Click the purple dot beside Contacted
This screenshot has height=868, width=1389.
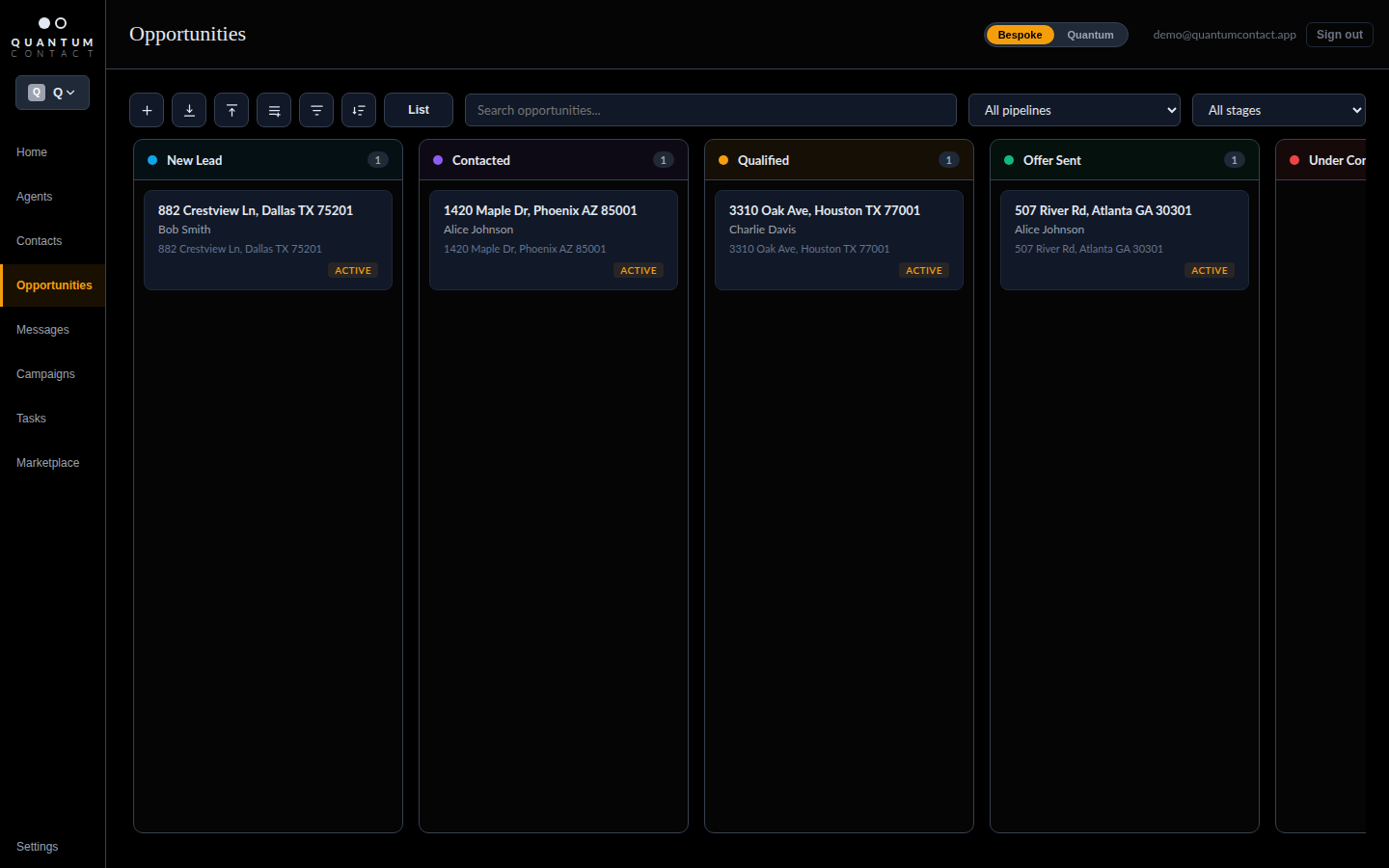[x=438, y=160]
